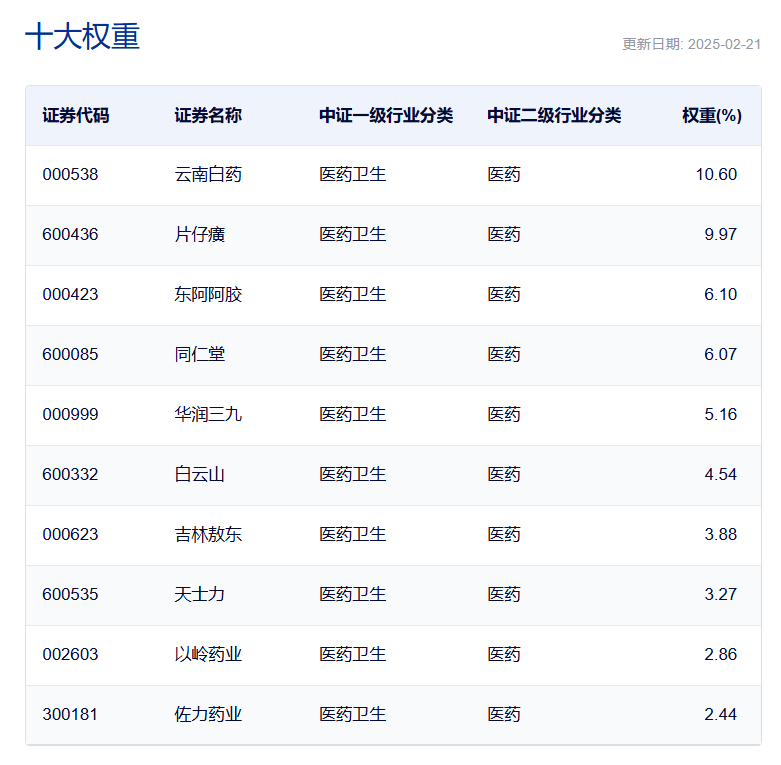Screen dimensions: 781x765
Task: Select security code 600436
Action: tap(70, 235)
